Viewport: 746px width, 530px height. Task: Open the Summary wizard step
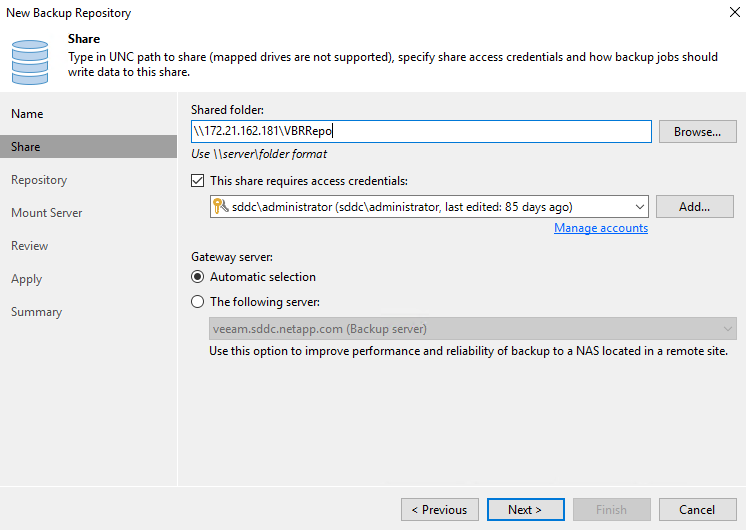[36, 312]
